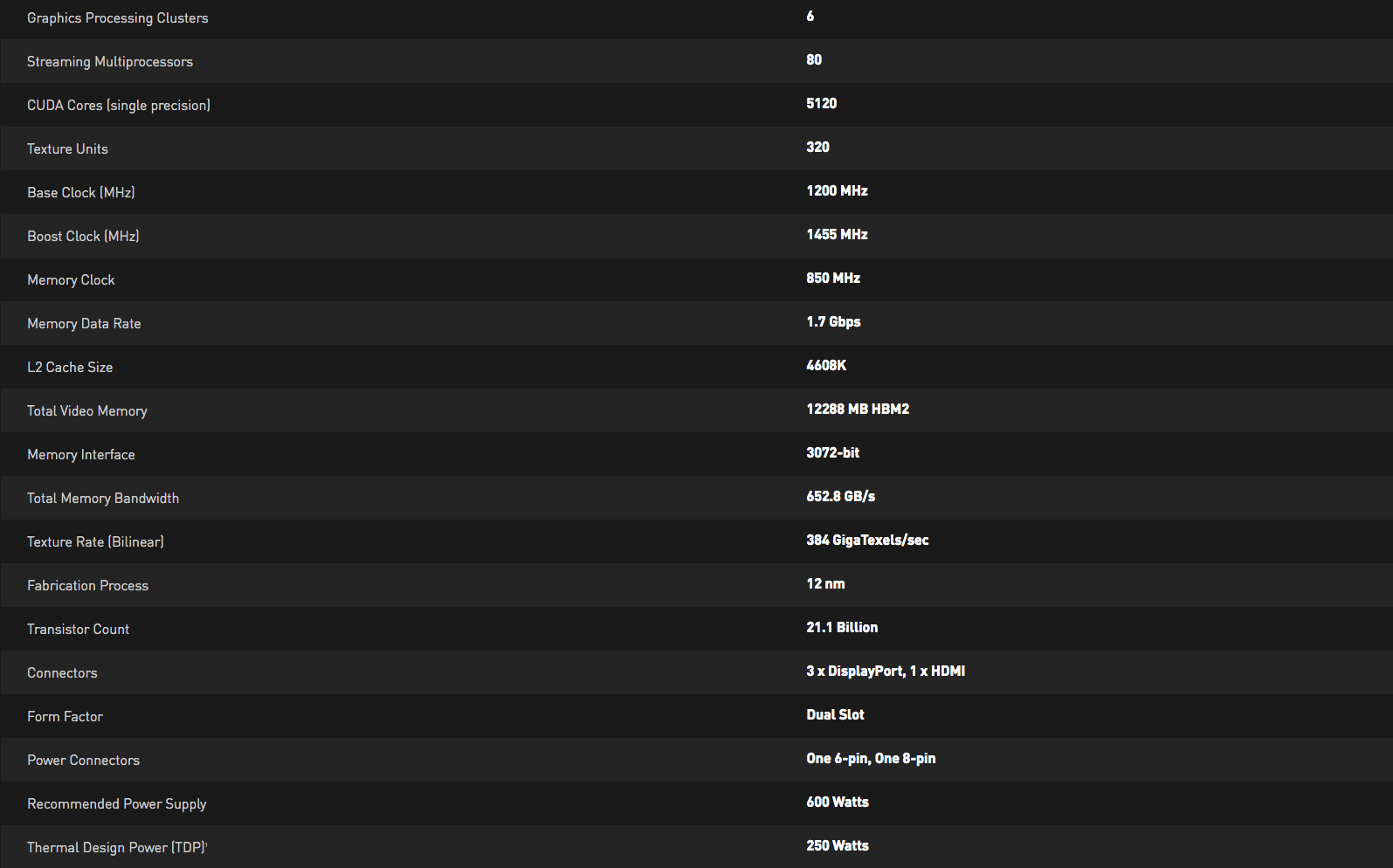Viewport: 1393px width, 868px height.
Task: Click the Memory Clock value 850 MHz
Action: tap(832, 279)
